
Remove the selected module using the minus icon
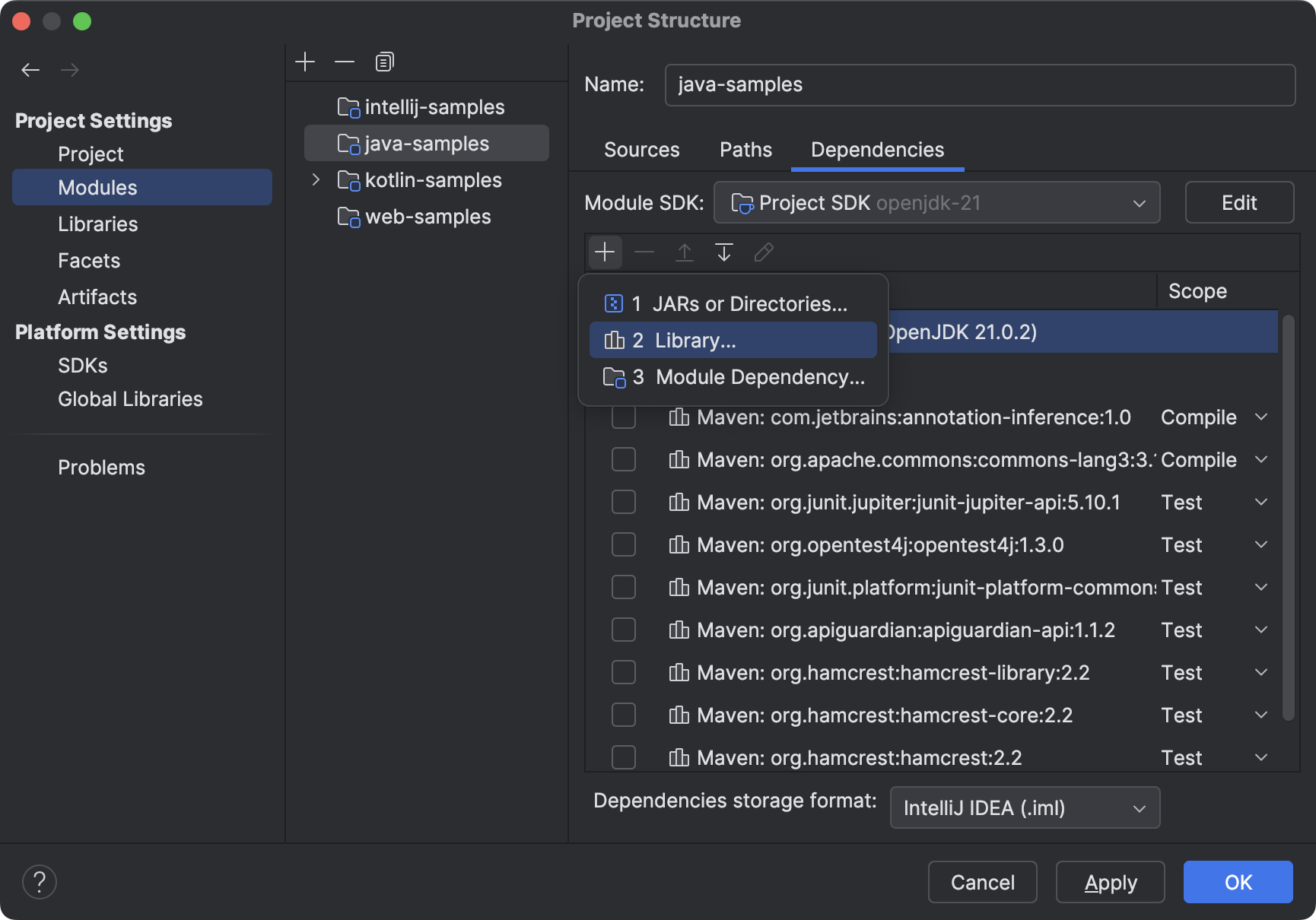coord(344,61)
